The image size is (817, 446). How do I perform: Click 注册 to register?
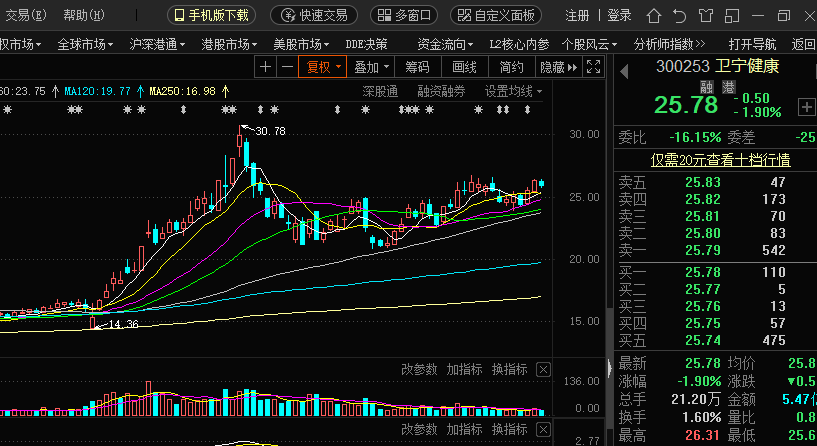(577, 16)
